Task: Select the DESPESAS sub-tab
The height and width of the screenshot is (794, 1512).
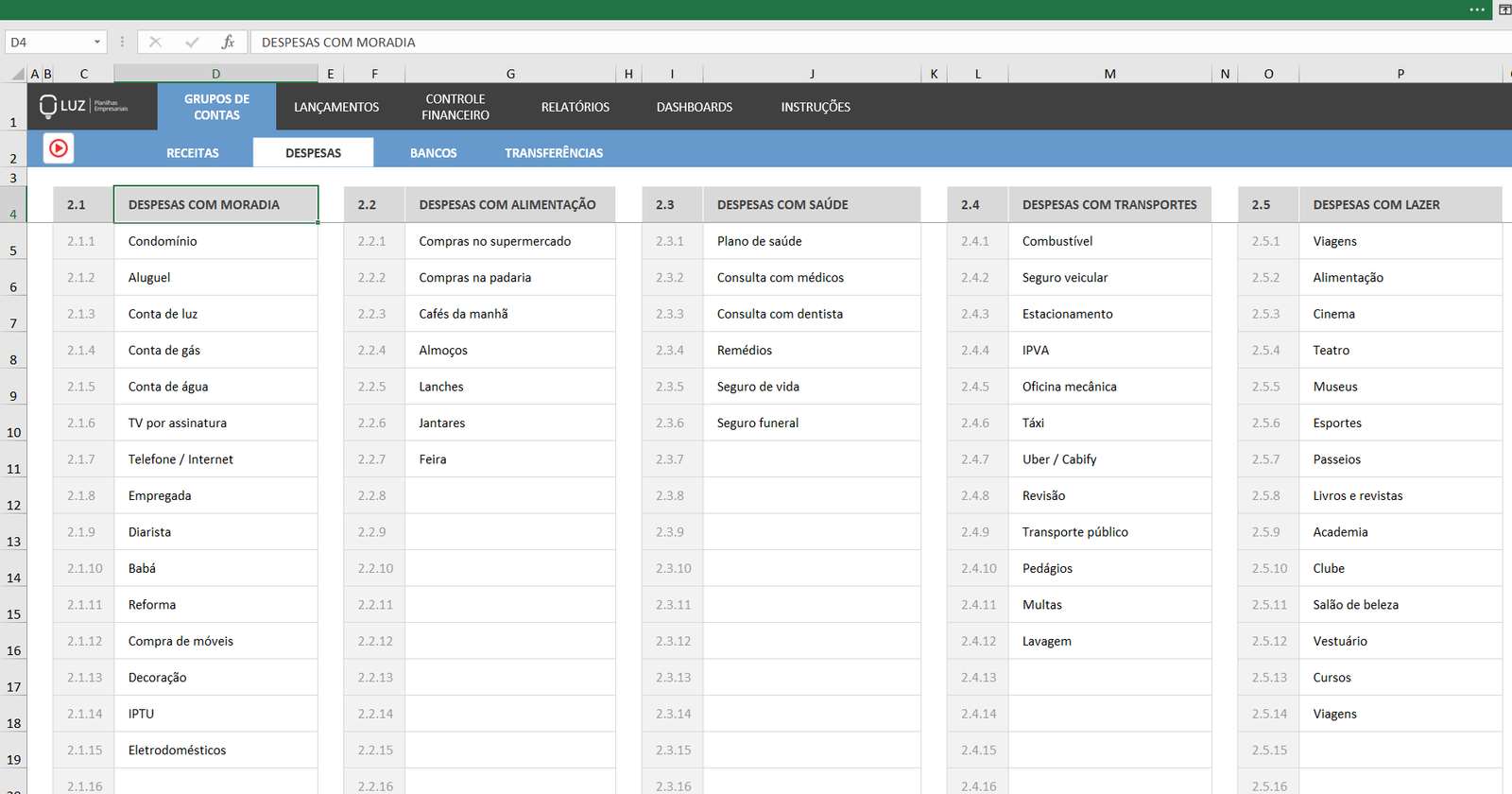Action: pyautogui.click(x=314, y=152)
